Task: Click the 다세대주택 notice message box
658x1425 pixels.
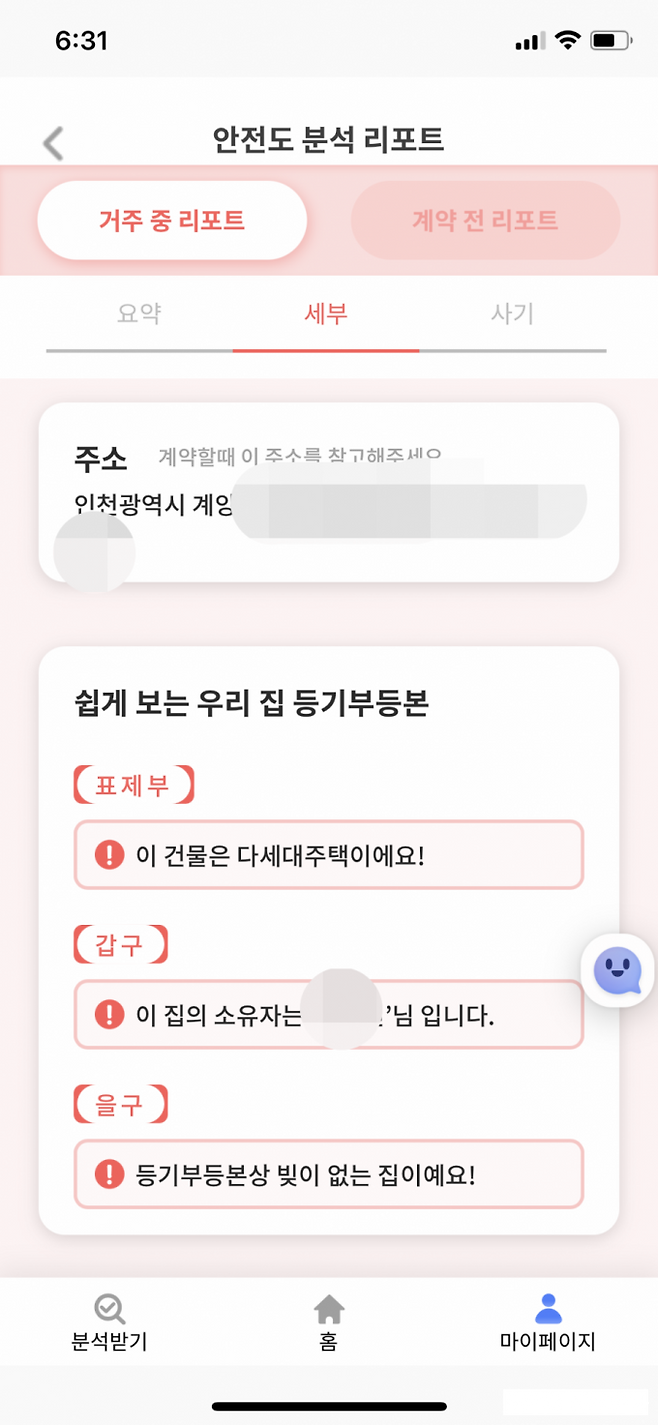Action: 328,854
